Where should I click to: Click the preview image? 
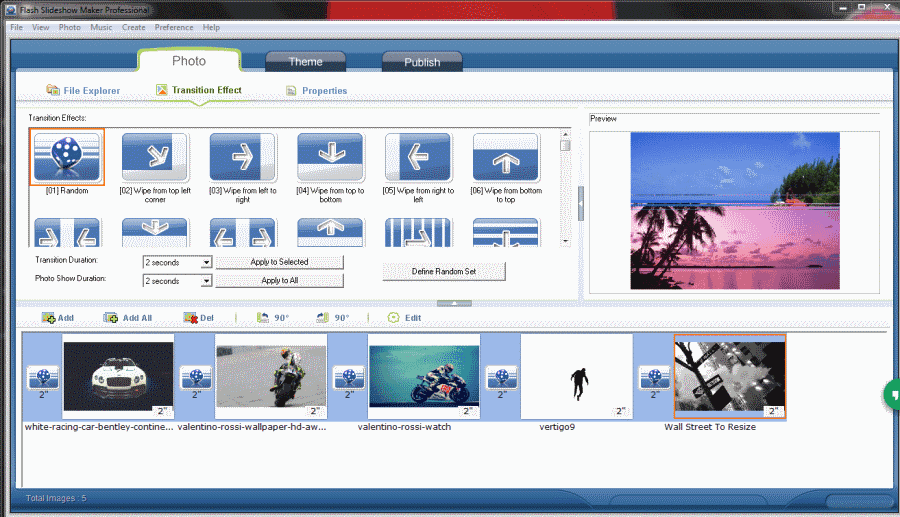click(x=735, y=211)
